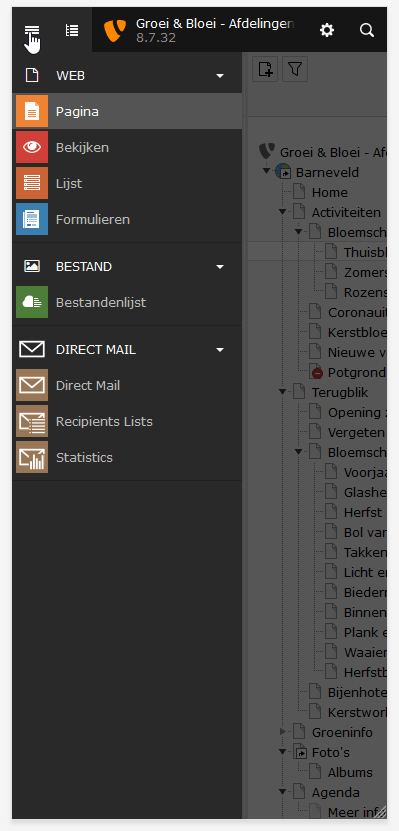399x831 pixels.
Task: Click the Groei & Bloei site title
Action: [x=215, y=24]
